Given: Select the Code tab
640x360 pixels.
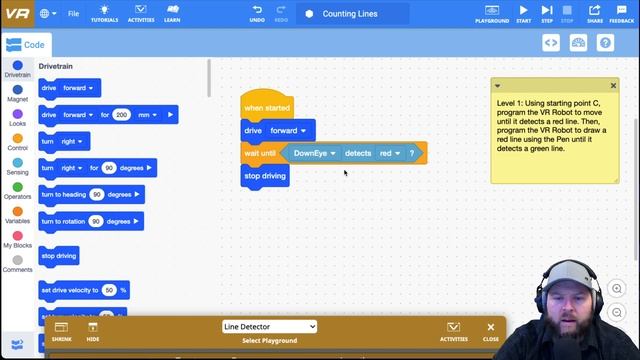Looking at the screenshot, I should point(26,45).
